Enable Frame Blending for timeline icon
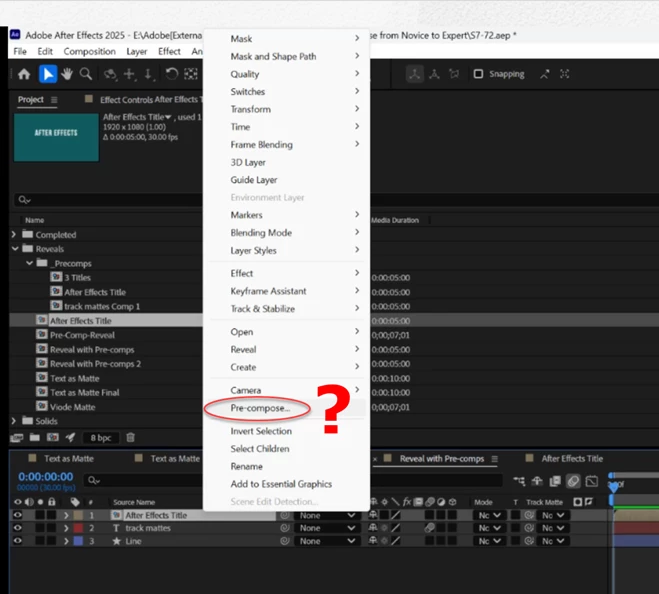The image size is (659, 594). click(x=555, y=481)
